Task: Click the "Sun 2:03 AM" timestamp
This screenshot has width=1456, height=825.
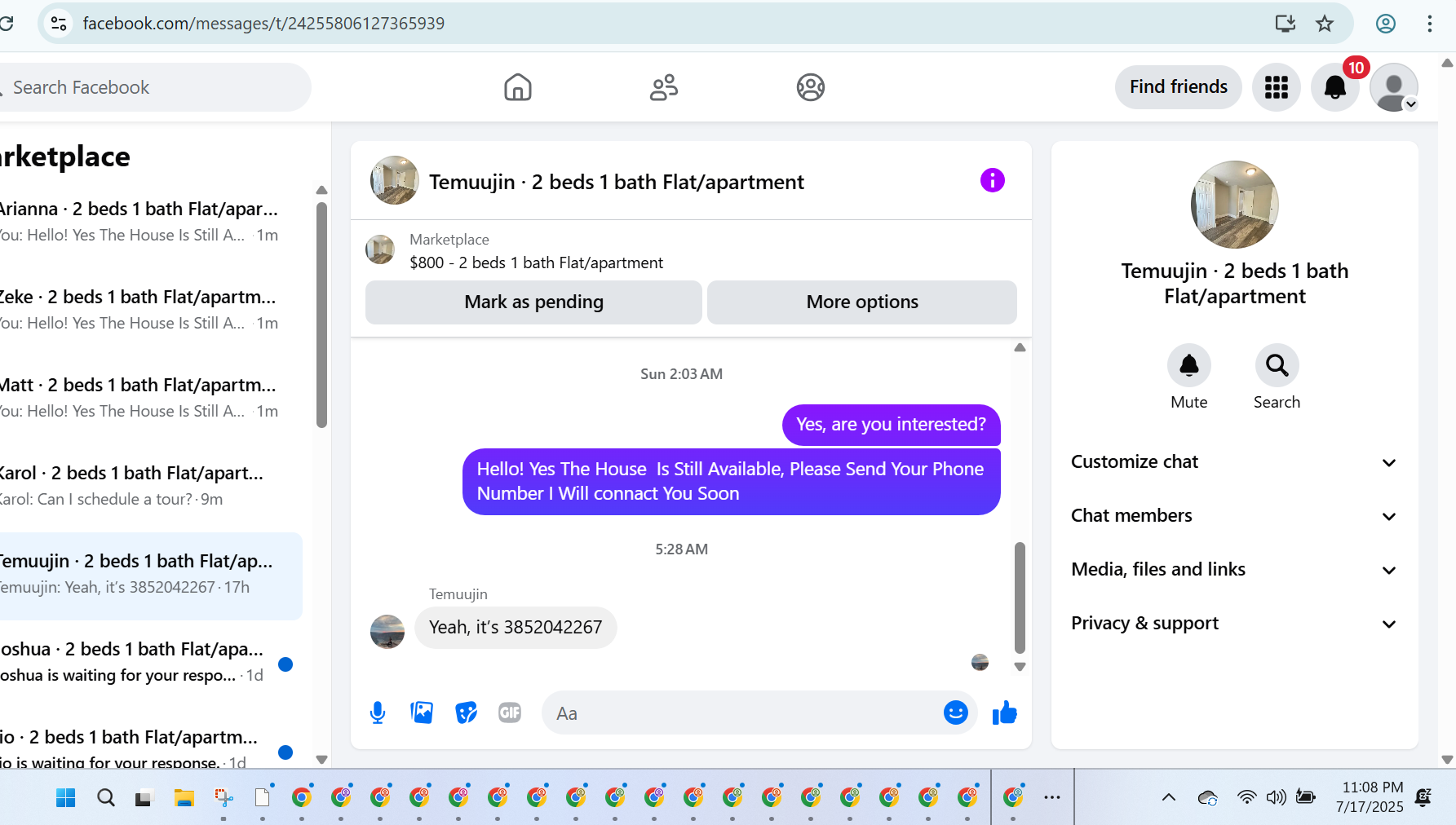Action: point(681,374)
